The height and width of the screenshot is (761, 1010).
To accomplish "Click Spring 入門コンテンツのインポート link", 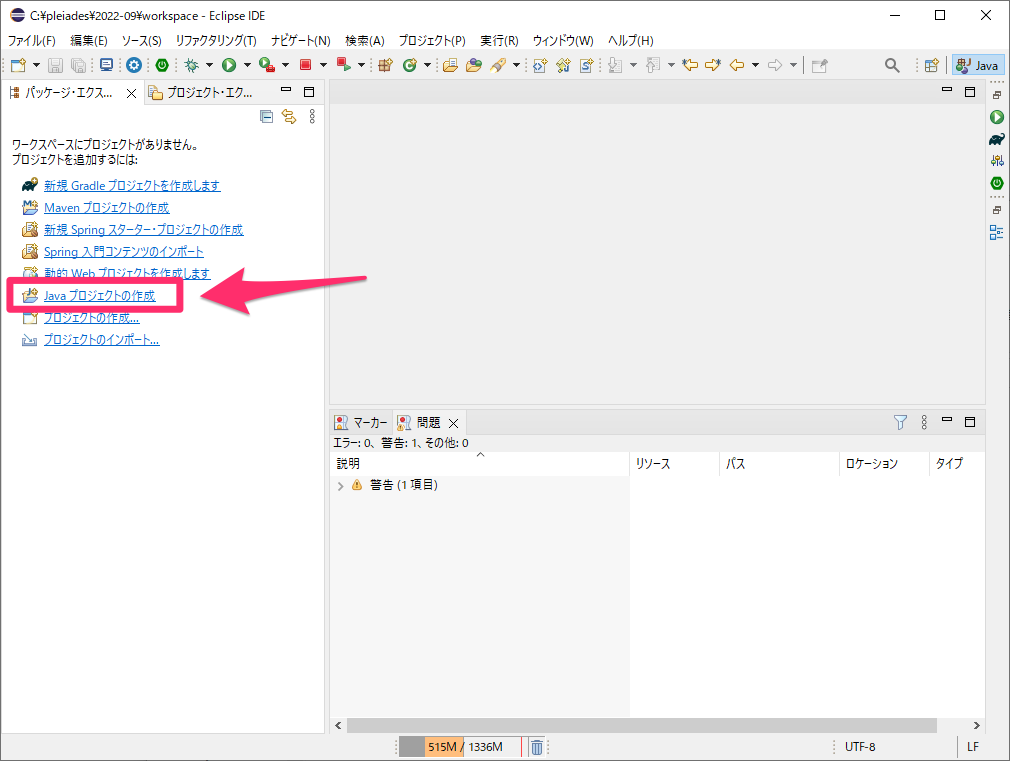I will click(x=124, y=251).
